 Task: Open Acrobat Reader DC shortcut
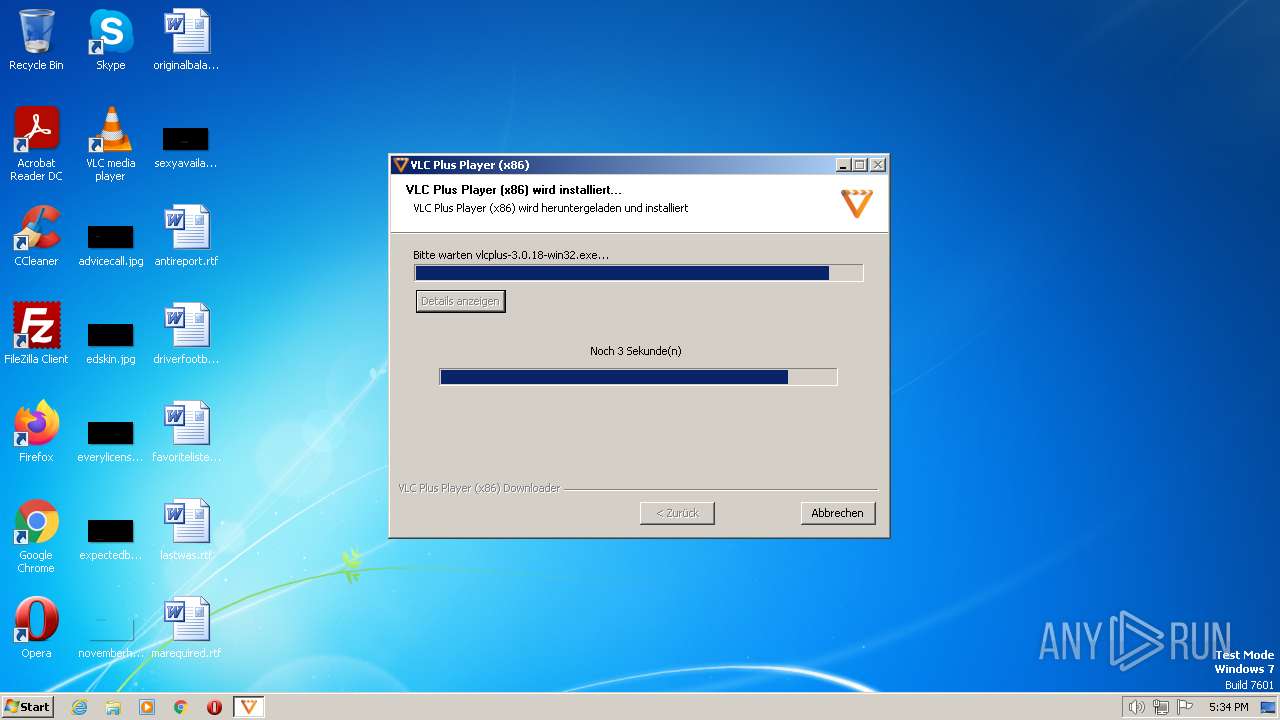pos(36,143)
